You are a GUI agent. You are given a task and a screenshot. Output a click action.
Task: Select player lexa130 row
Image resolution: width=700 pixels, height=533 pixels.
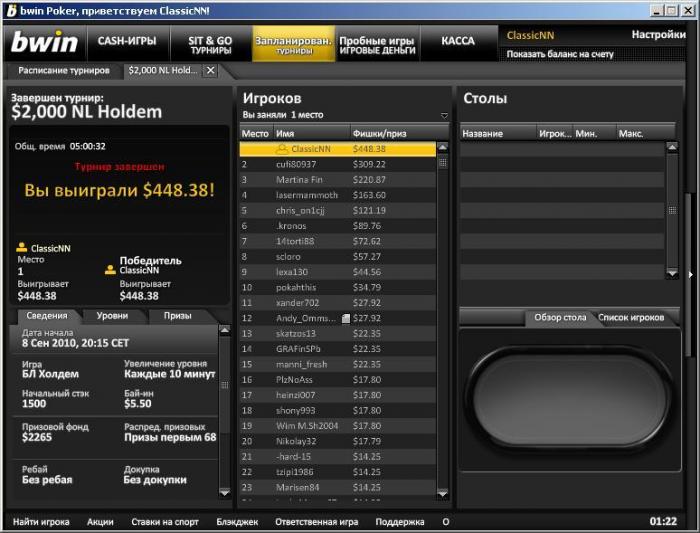pos(338,272)
